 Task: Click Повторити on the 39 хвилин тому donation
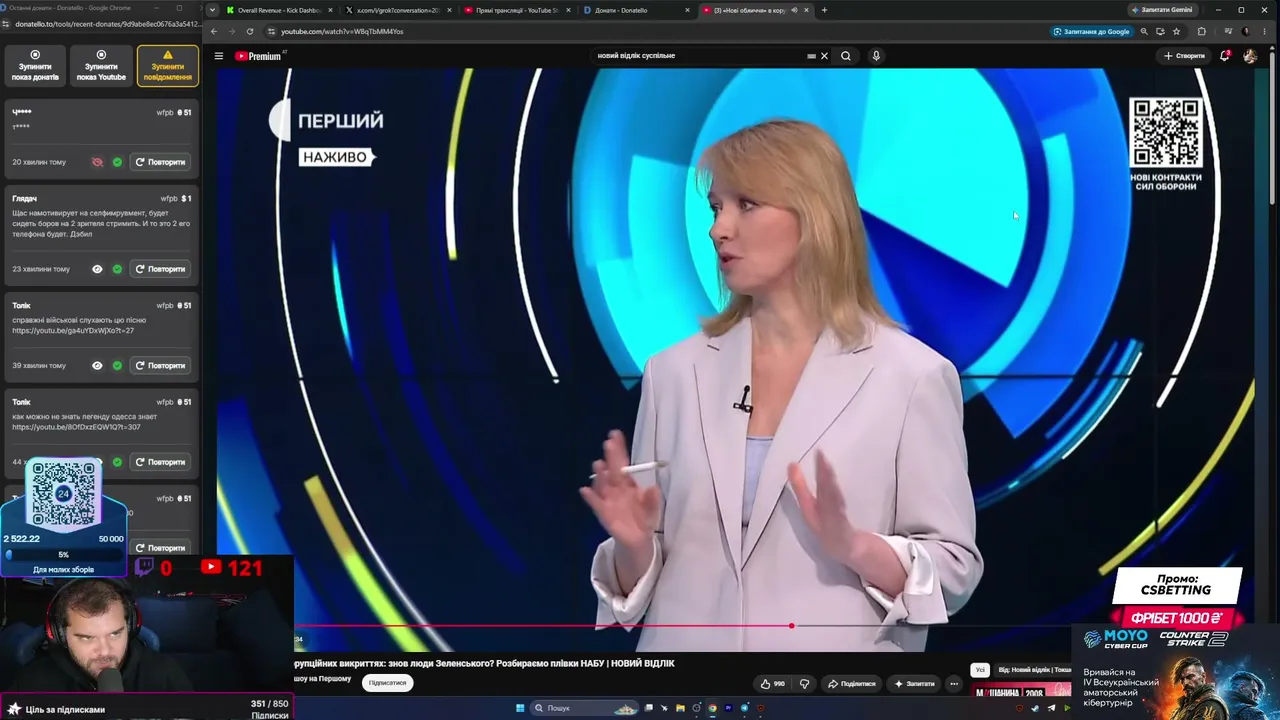[160, 365]
